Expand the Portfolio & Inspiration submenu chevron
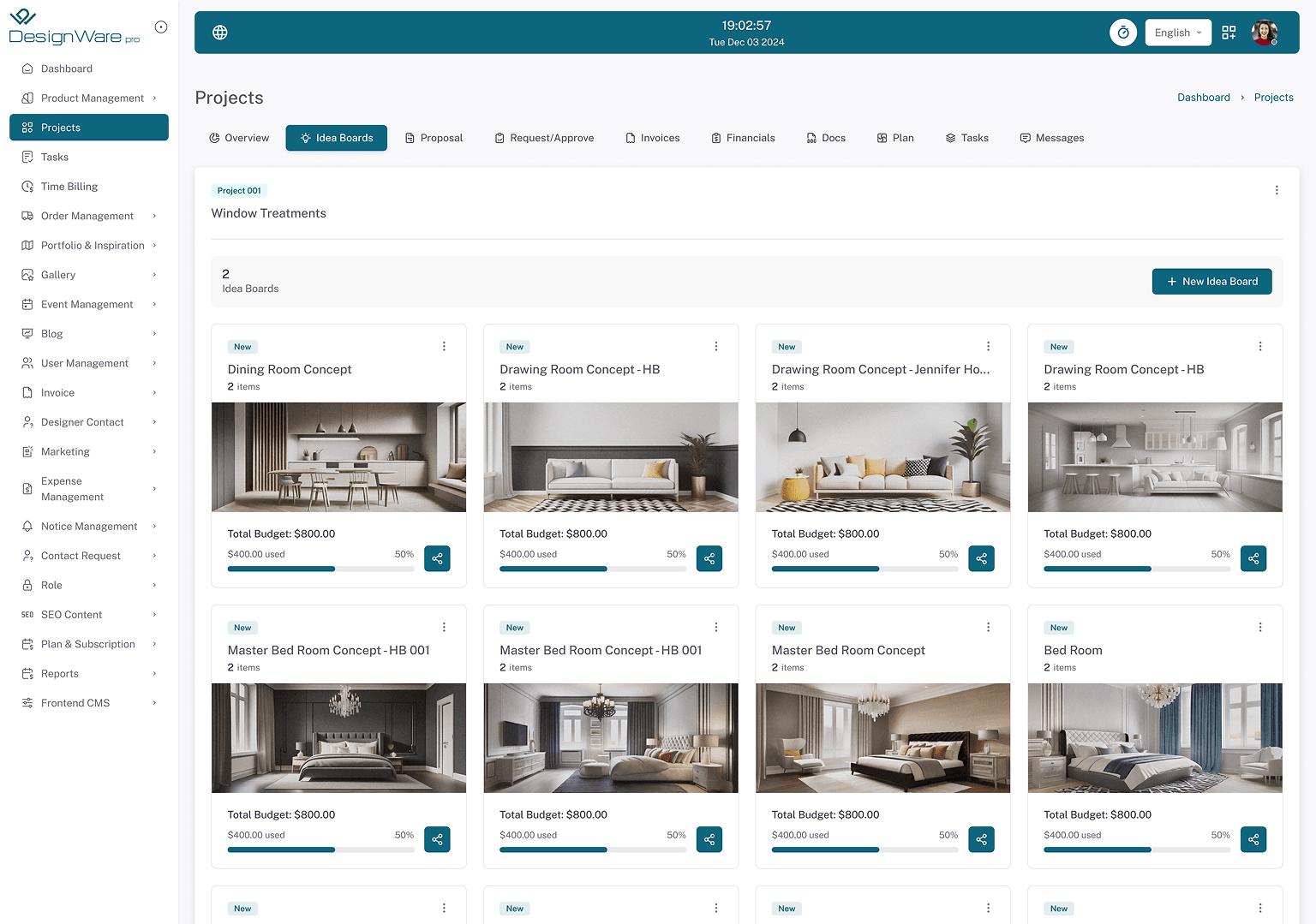 [155, 246]
